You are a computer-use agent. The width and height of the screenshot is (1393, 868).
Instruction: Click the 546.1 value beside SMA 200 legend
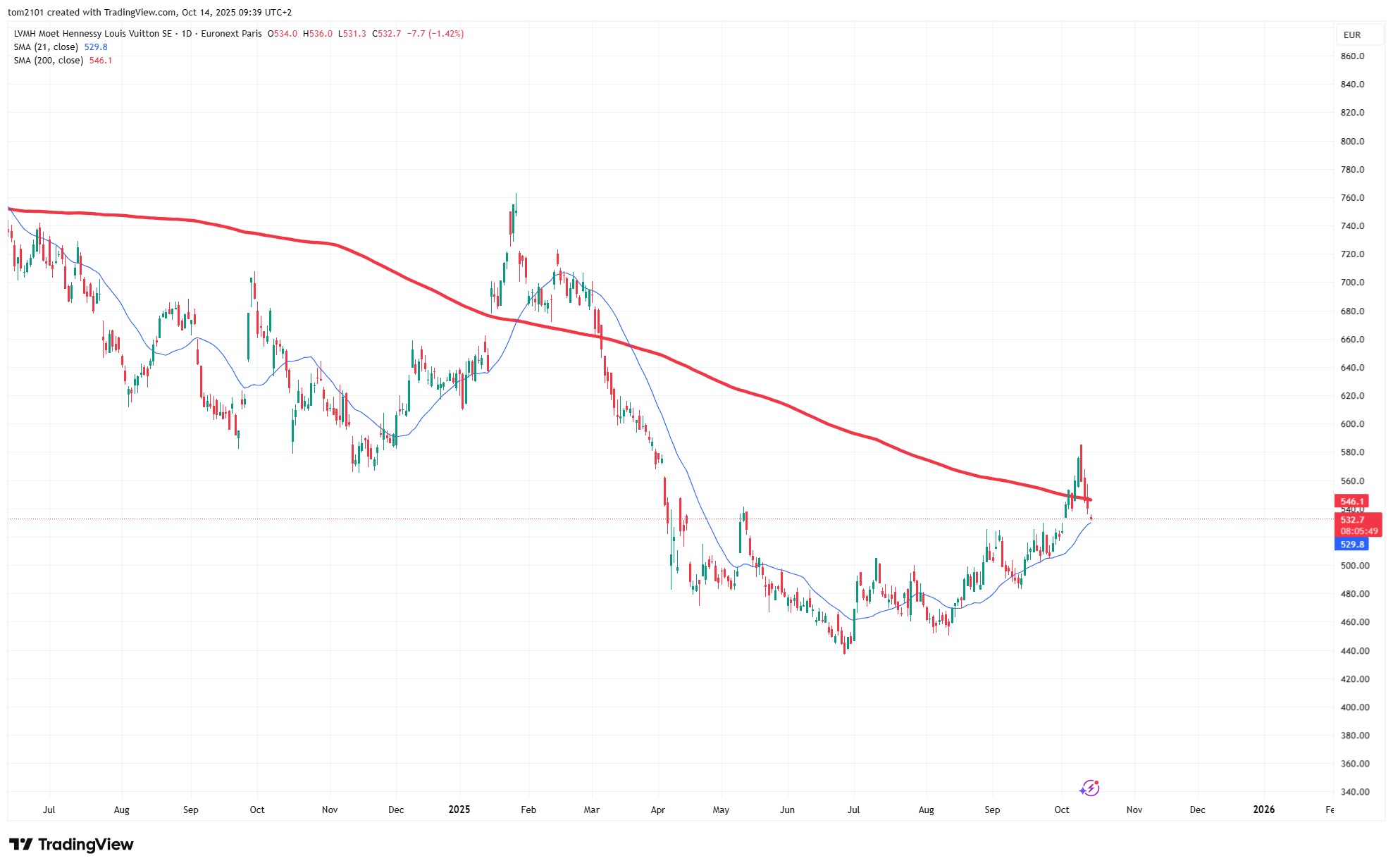click(x=101, y=61)
